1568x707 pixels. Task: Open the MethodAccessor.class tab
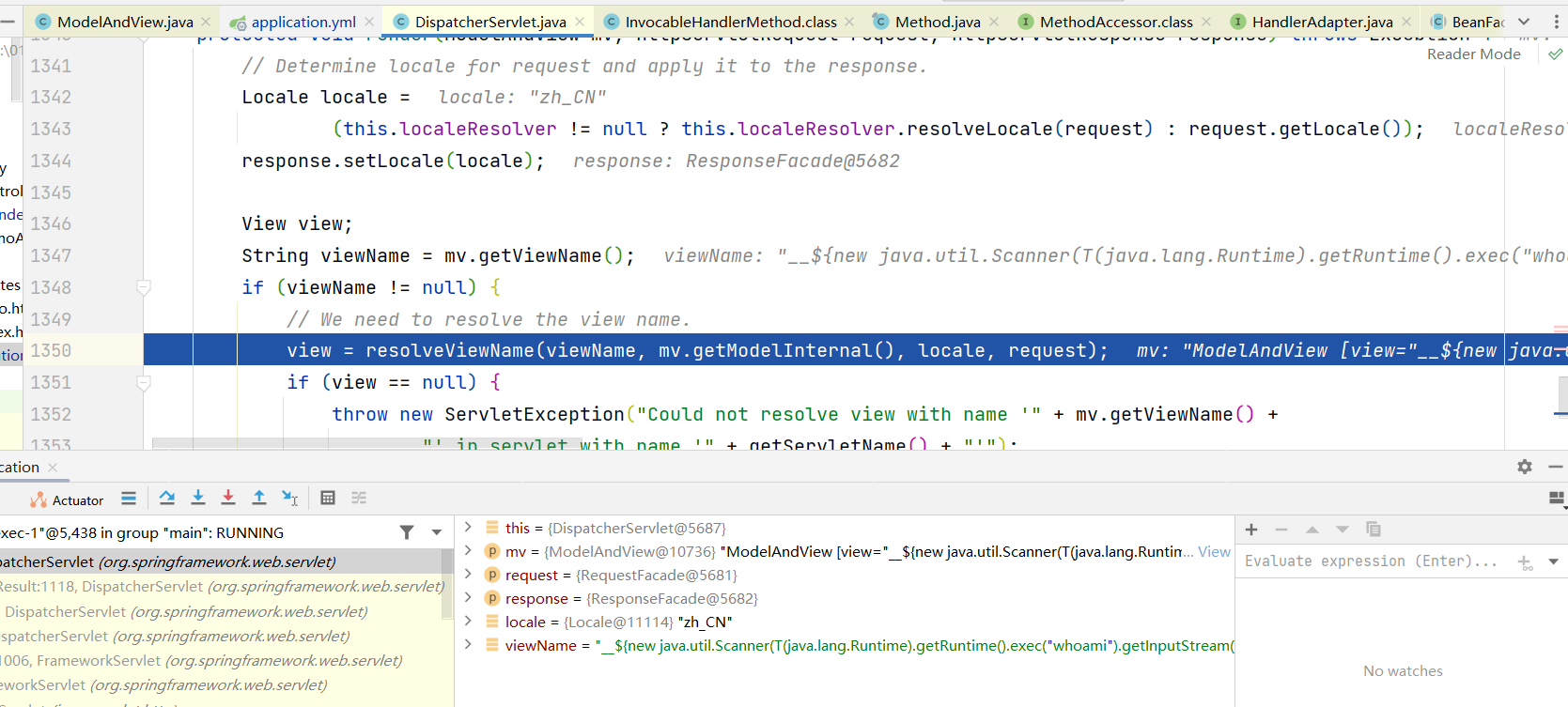click(1116, 22)
